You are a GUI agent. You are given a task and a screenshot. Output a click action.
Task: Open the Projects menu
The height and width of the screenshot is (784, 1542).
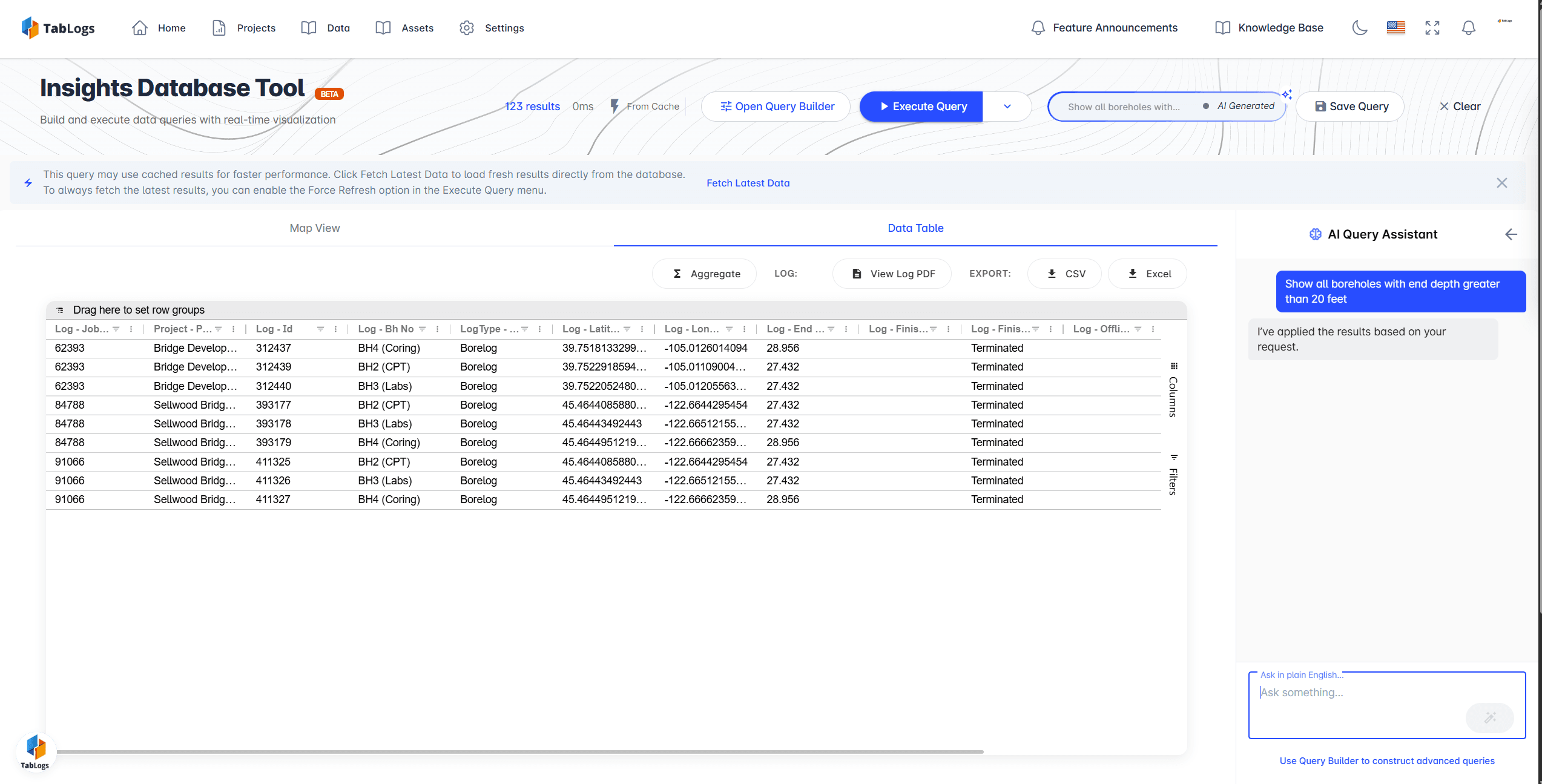[244, 28]
